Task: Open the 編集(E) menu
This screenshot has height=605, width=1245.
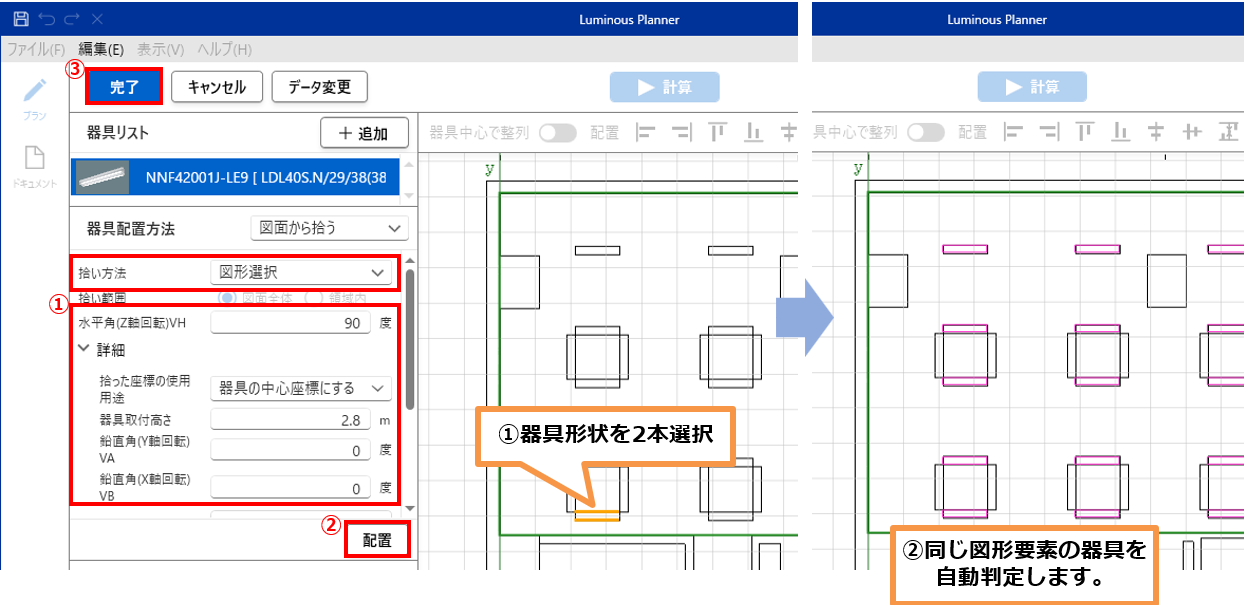Action: [101, 49]
